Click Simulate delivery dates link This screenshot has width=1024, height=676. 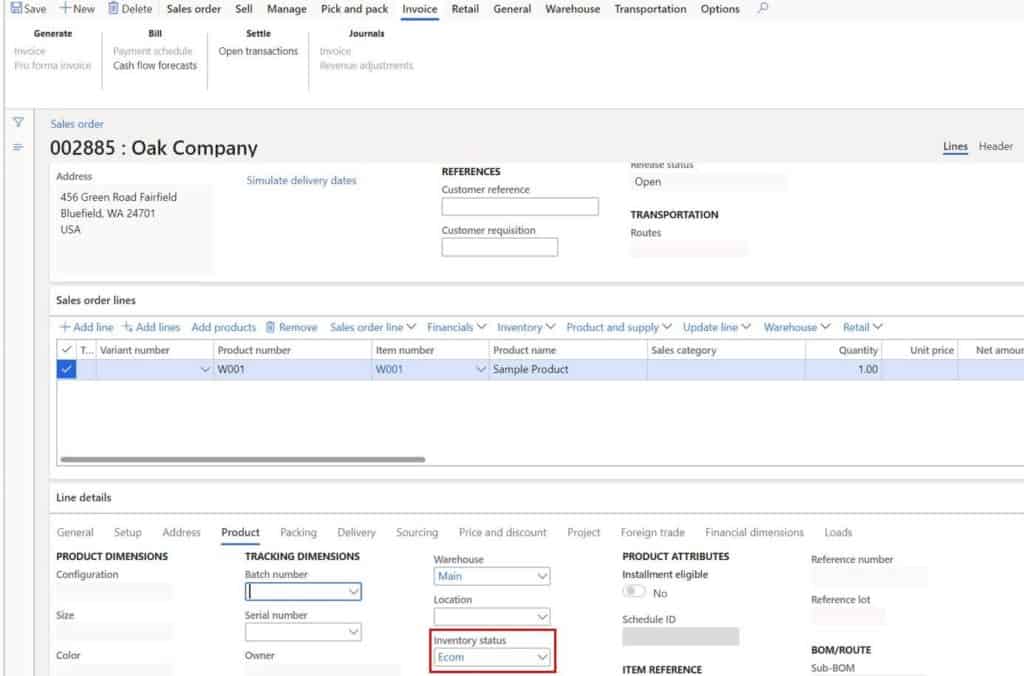(x=301, y=181)
